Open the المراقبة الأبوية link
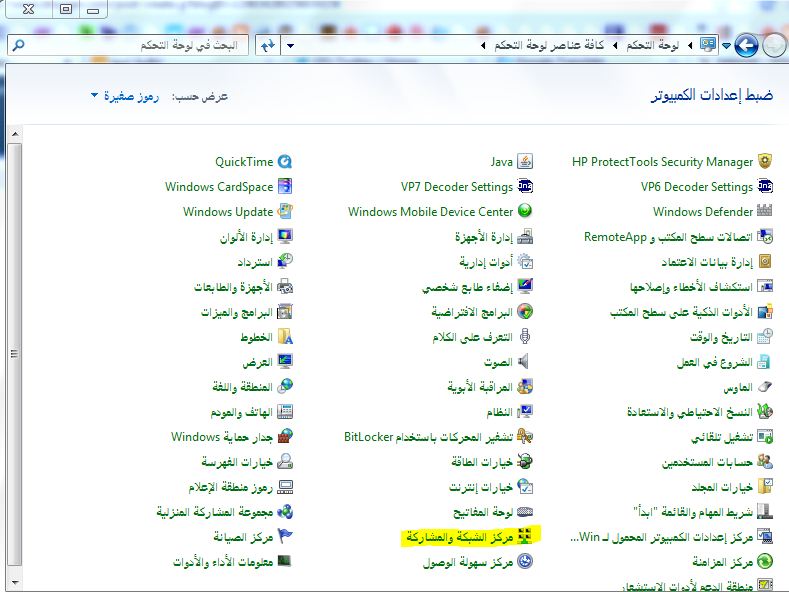The image size is (789, 592). pos(480,387)
